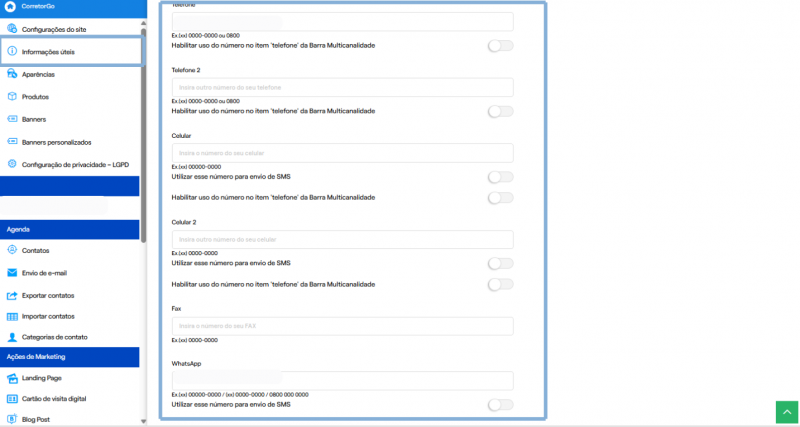Click the green back-to-top arrow button
The height and width of the screenshot is (427, 800).
(x=787, y=412)
